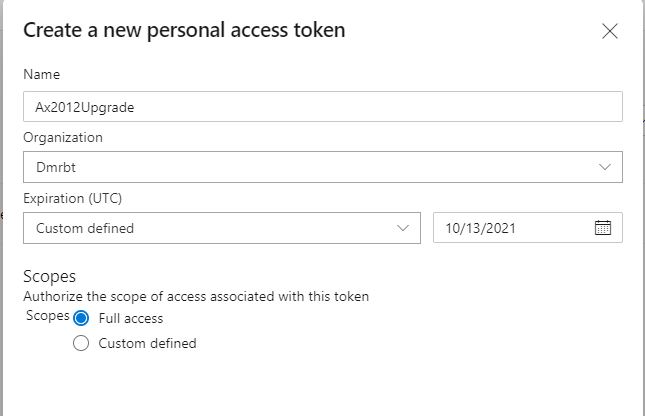The width and height of the screenshot is (645, 416).
Task: Close the personal access token dialog
Action: (609, 31)
